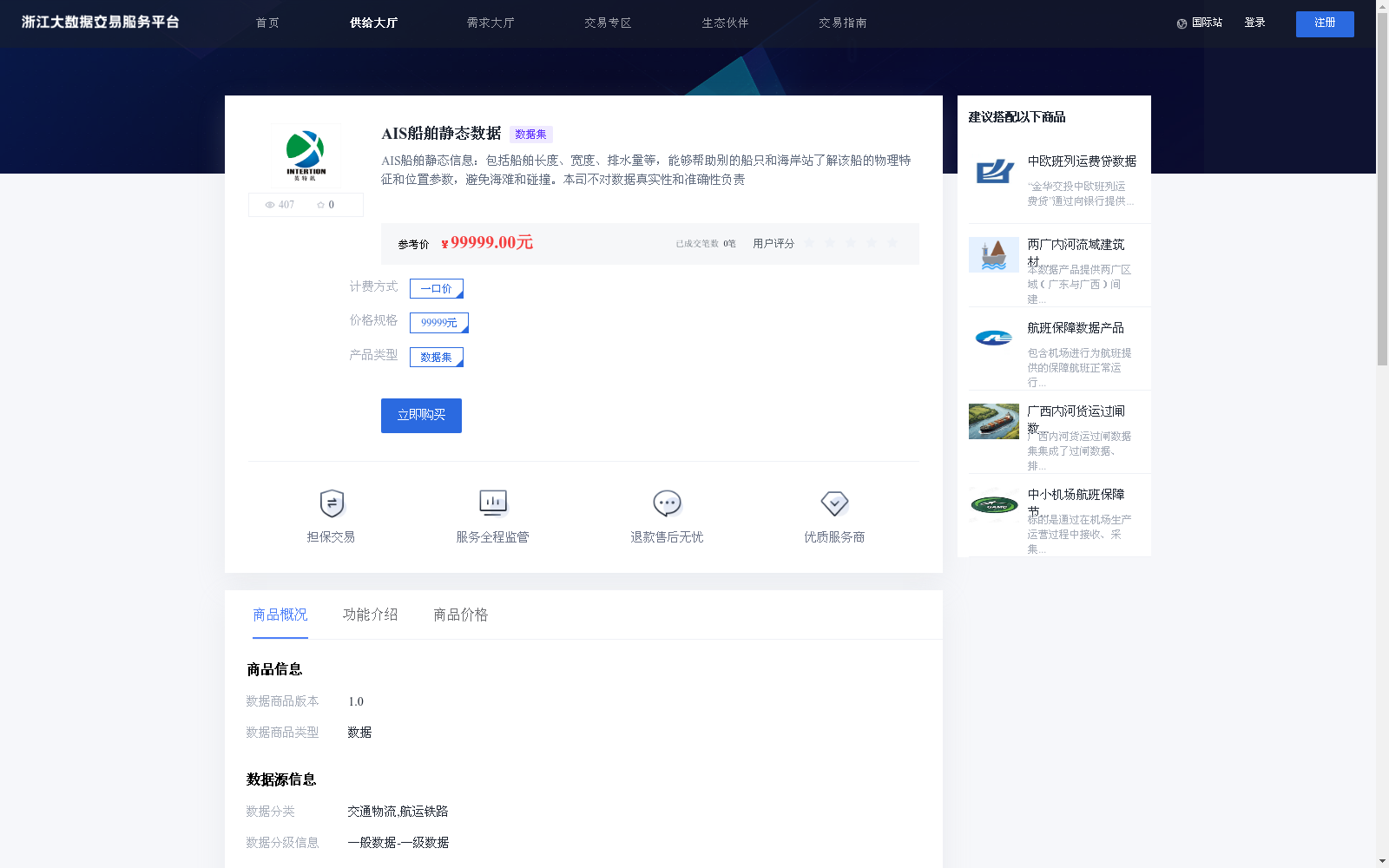Viewport: 1389px width, 868px height.
Task: Click the 立即购买 button
Action: (x=421, y=416)
